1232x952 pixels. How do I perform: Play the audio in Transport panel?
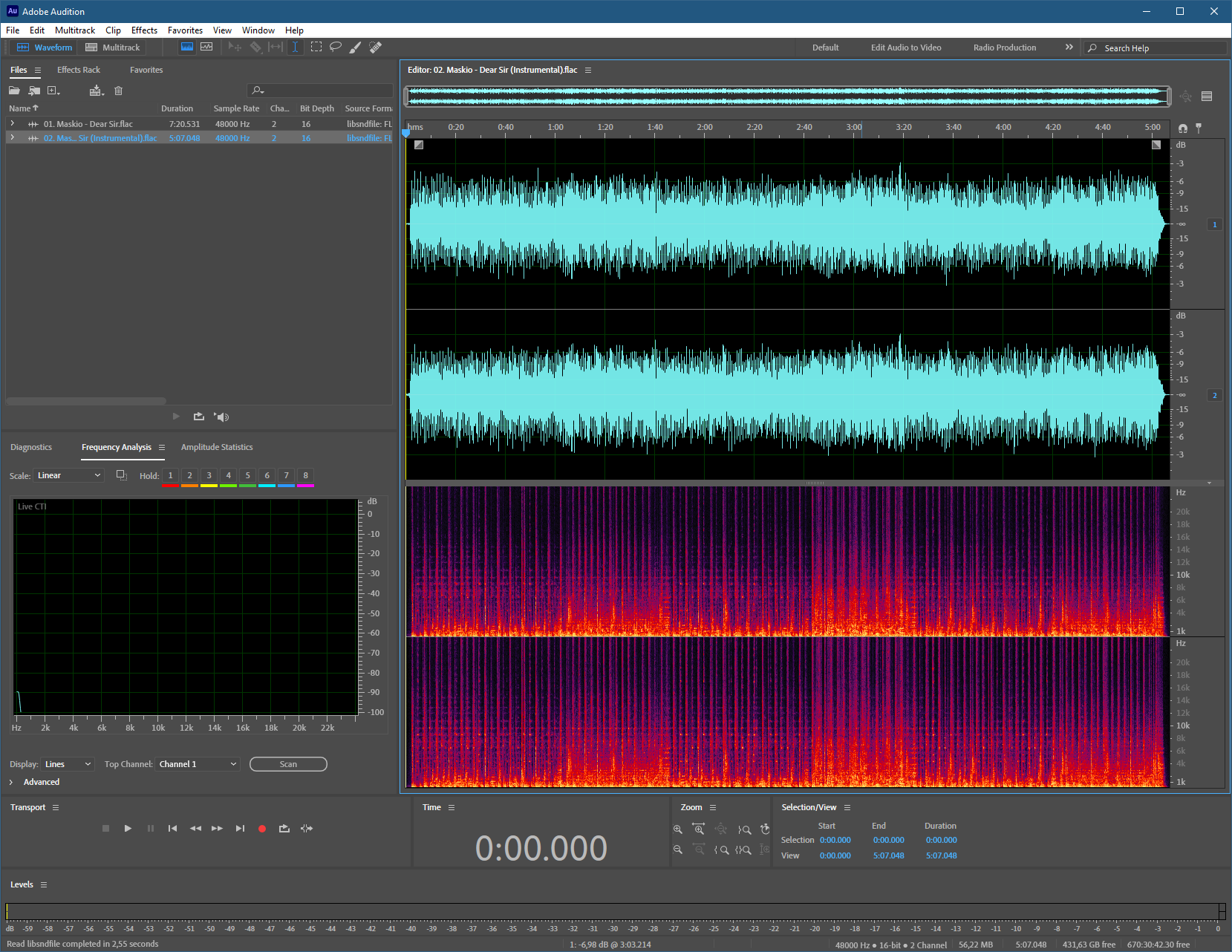[x=128, y=829]
